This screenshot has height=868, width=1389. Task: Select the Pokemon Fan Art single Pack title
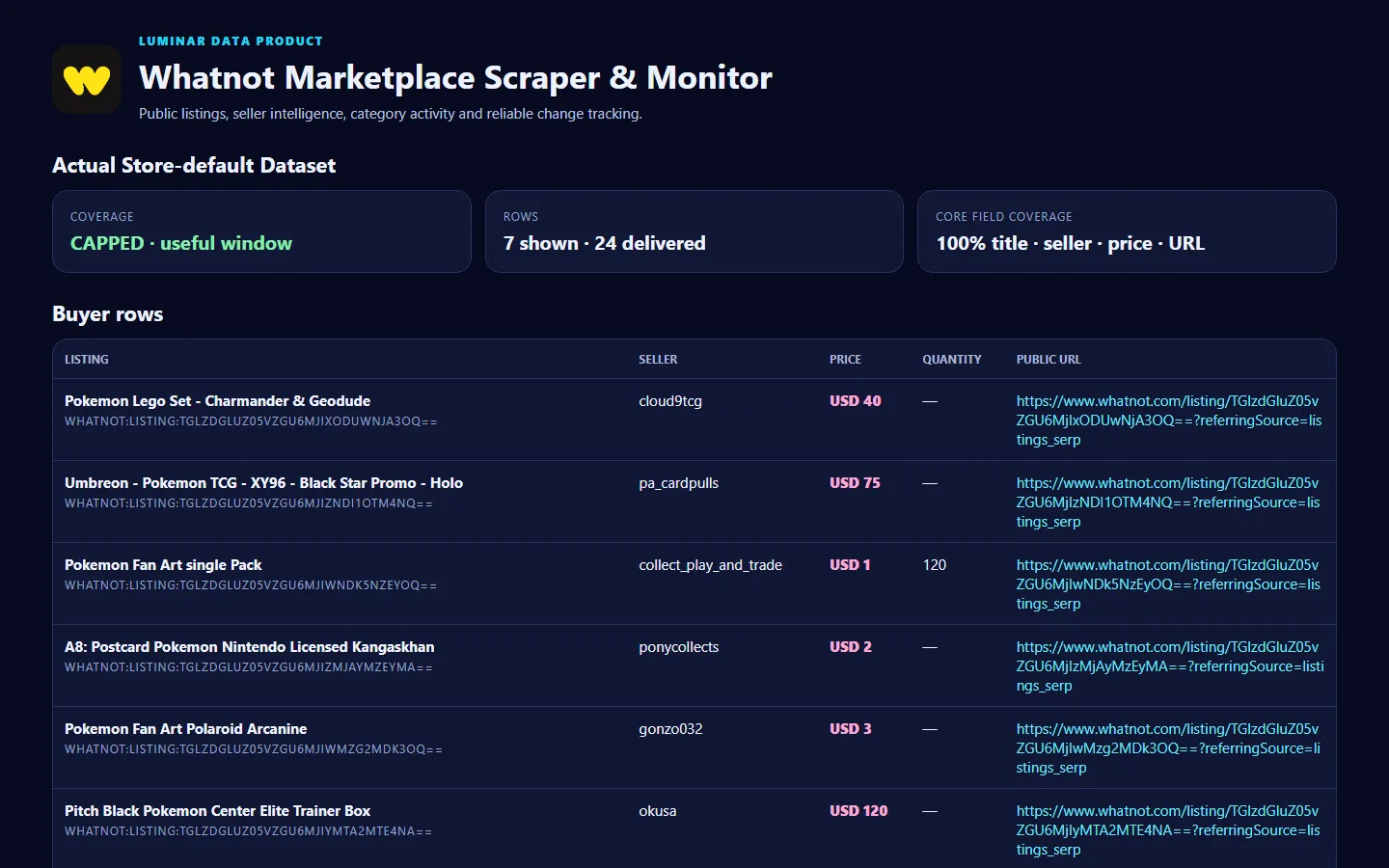coord(163,565)
